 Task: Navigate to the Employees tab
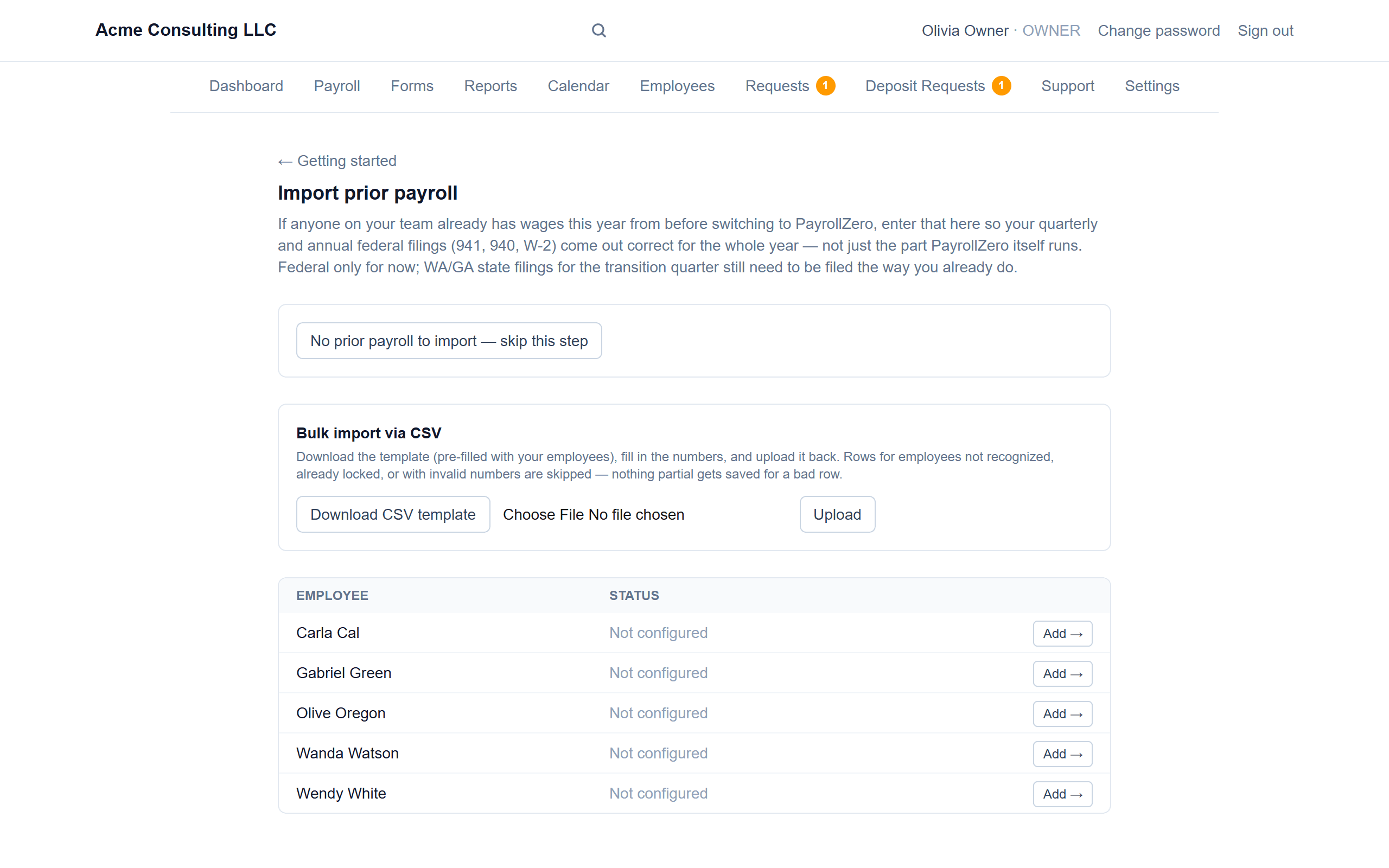click(677, 86)
